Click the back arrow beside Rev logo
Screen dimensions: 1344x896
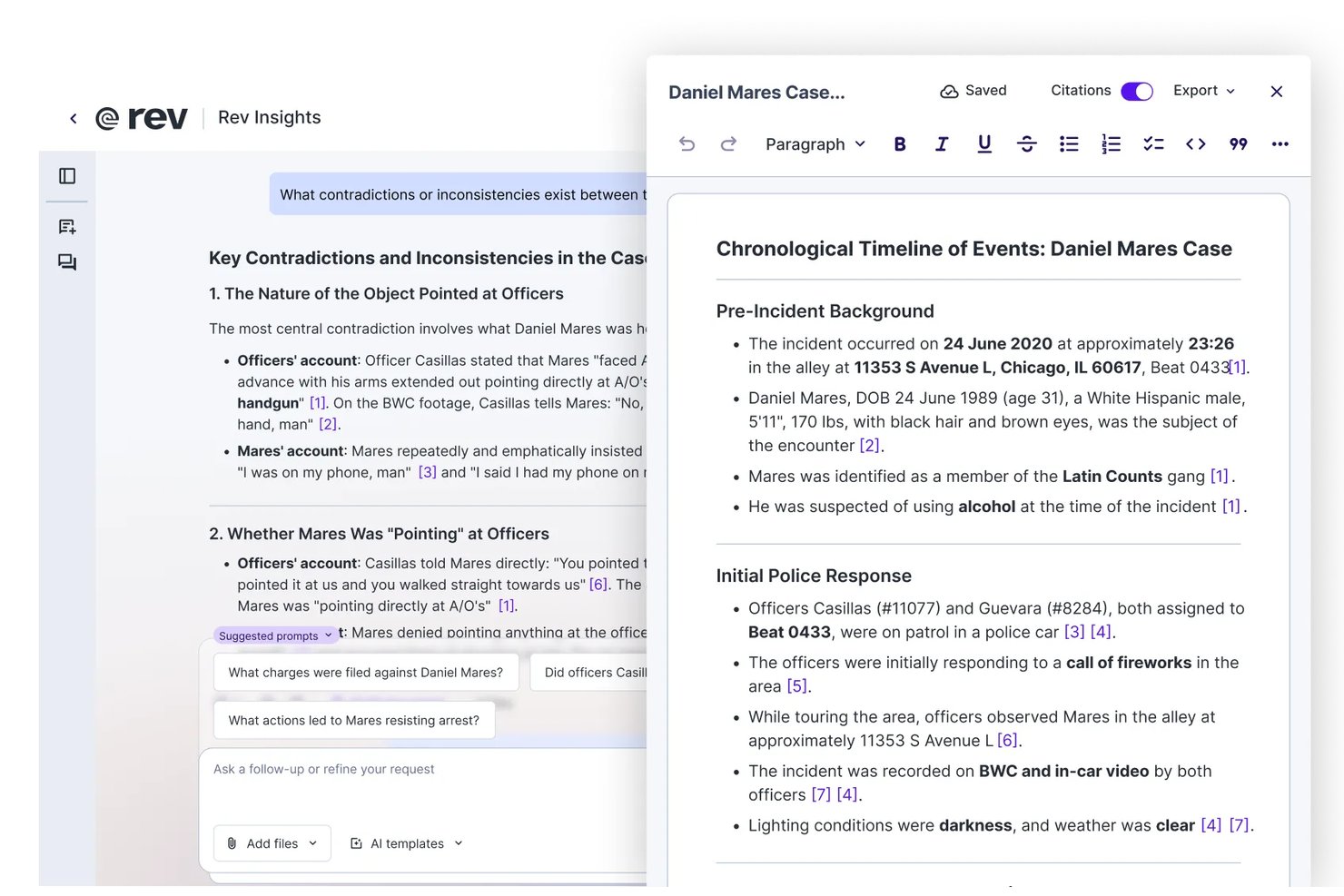(74, 118)
